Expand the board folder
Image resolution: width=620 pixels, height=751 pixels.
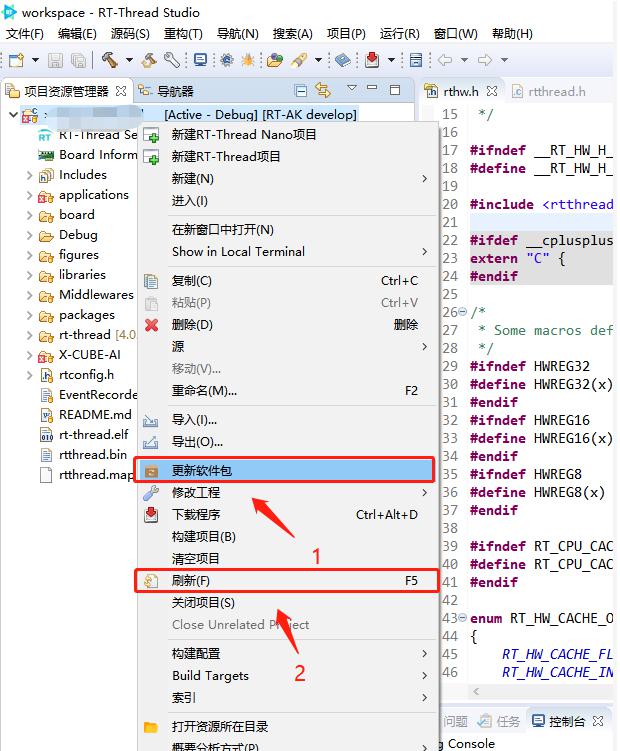pyautogui.click(x=30, y=216)
